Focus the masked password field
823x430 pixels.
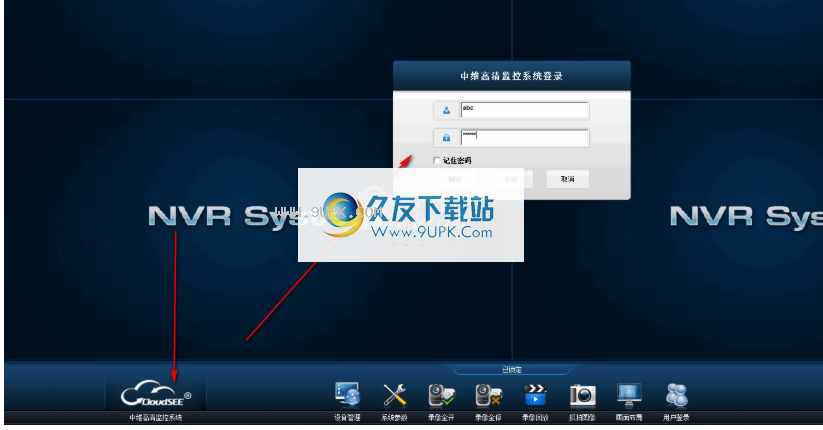click(524, 138)
